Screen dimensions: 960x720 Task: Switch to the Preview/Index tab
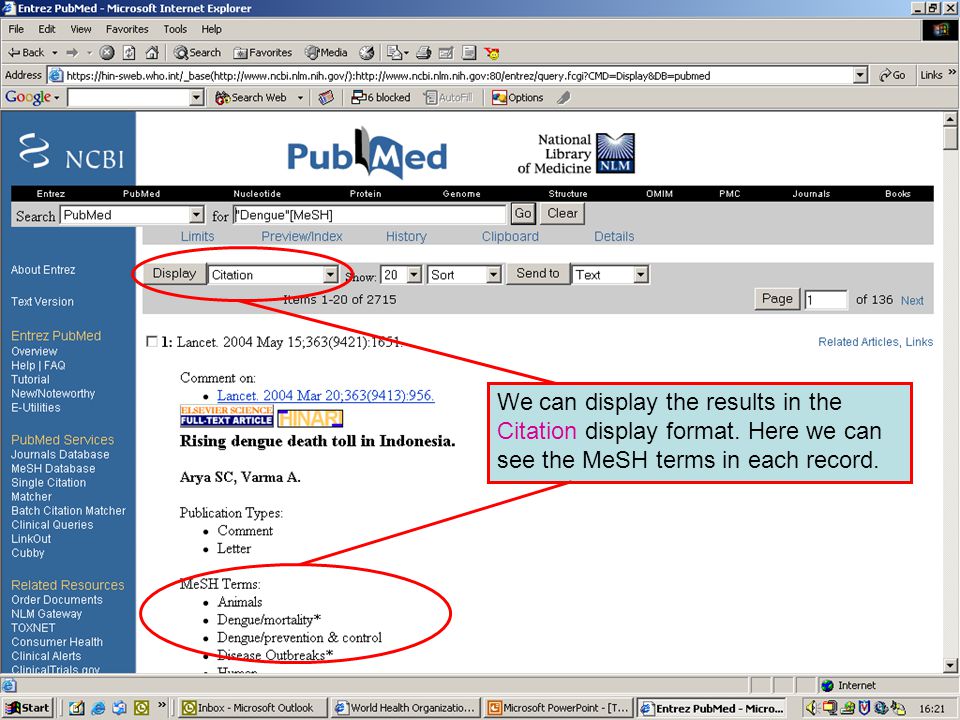coord(302,236)
